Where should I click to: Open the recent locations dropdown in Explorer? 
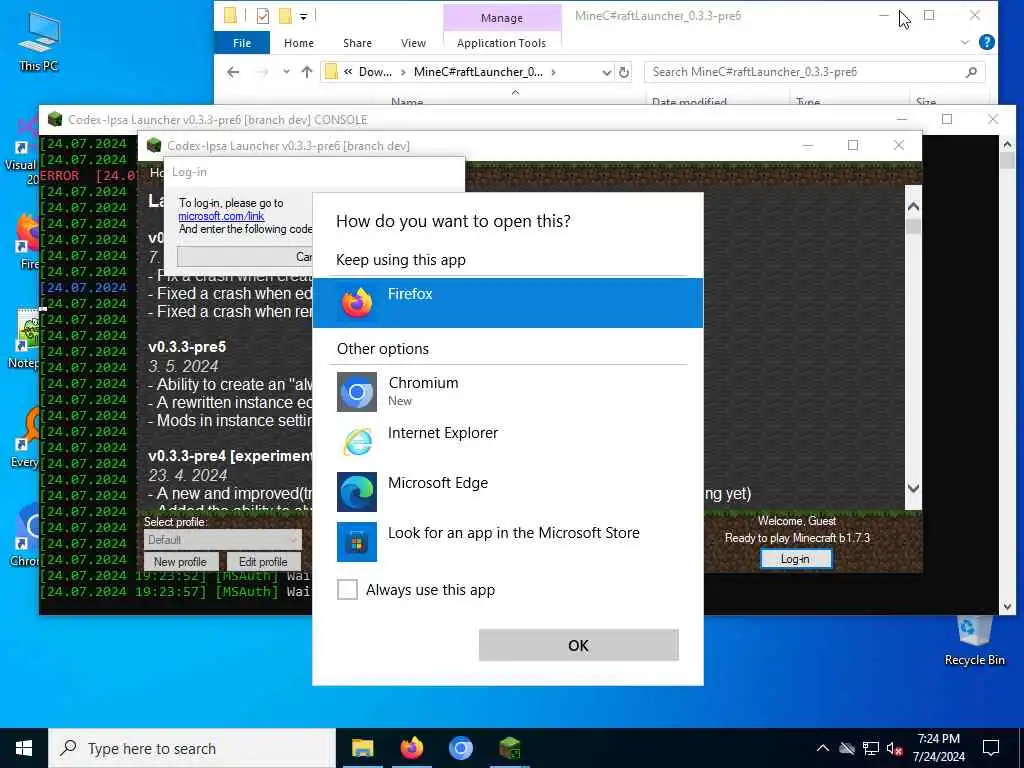tap(286, 72)
